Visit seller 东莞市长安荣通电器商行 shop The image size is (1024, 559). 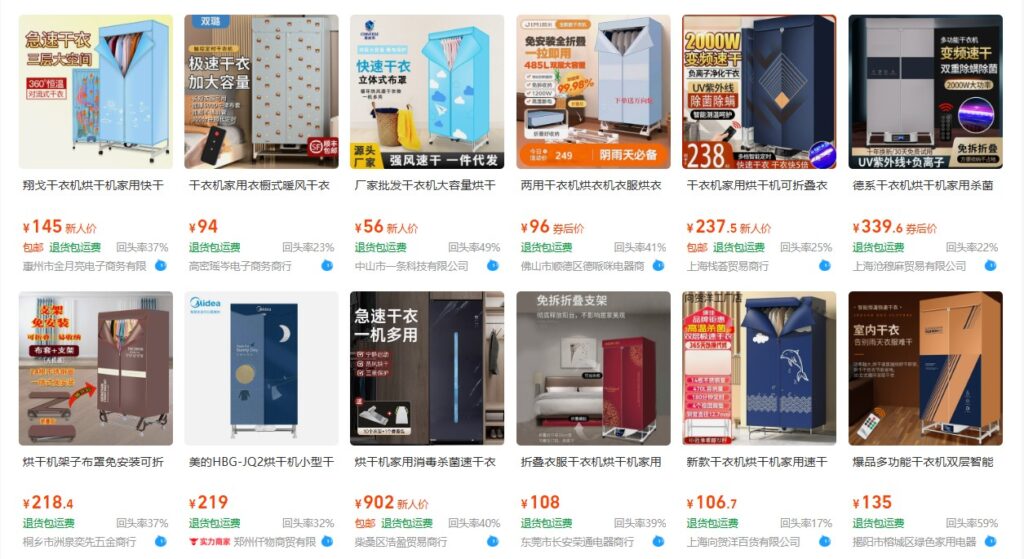[x=577, y=542]
